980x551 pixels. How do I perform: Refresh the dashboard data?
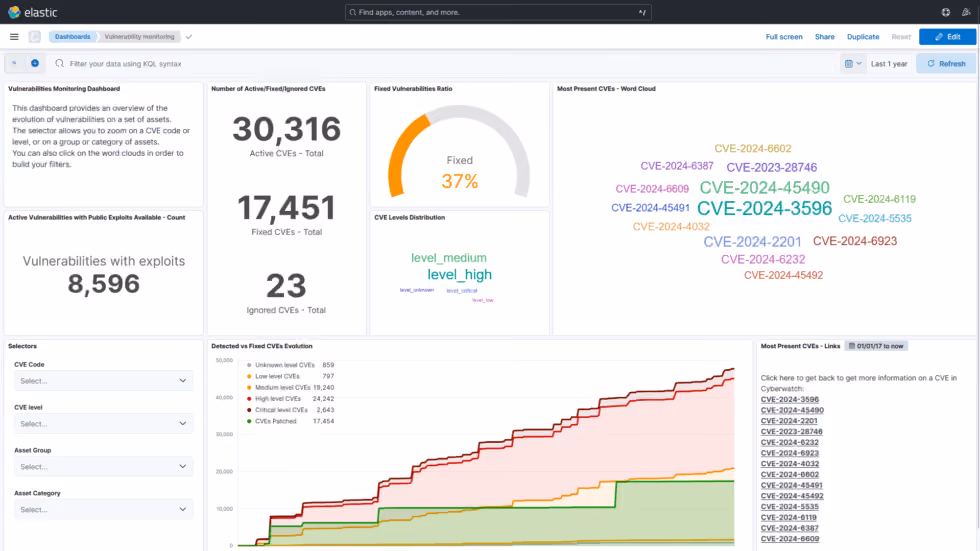point(946,64)
